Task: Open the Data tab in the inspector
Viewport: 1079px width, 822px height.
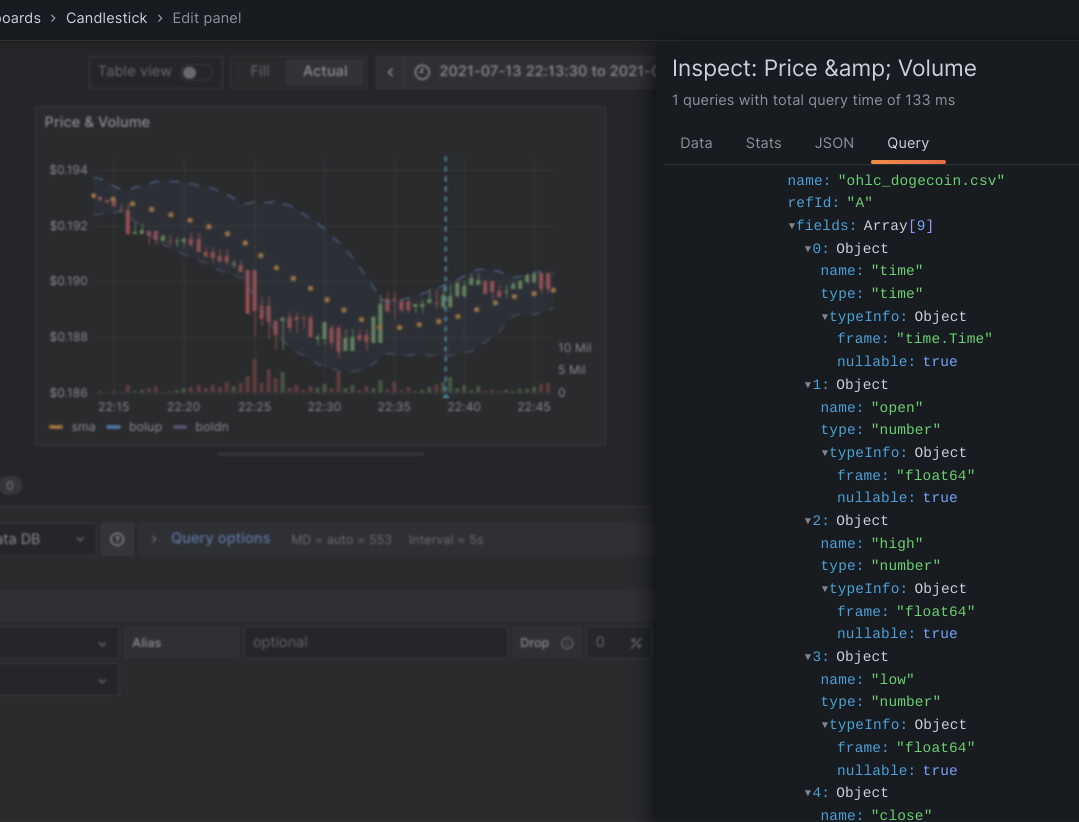Action: coord(696,143)
